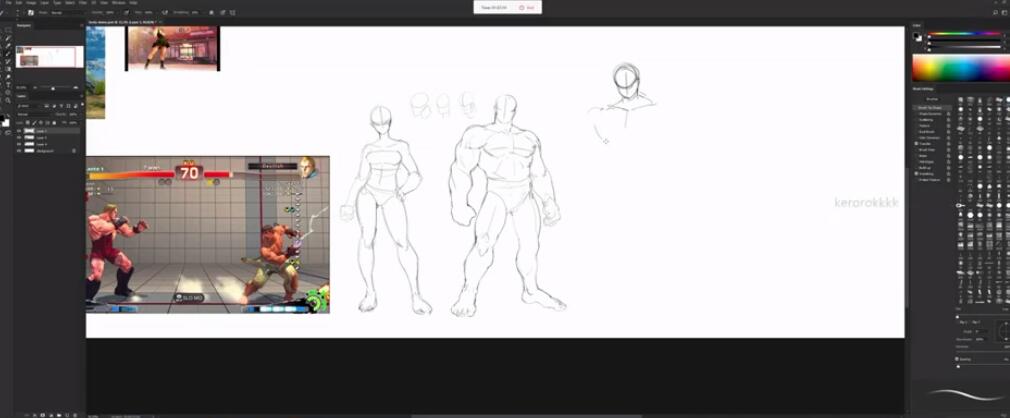Lock transparent pixels in Layers panel
The image size is (1010, 418).
pos(28,123)
